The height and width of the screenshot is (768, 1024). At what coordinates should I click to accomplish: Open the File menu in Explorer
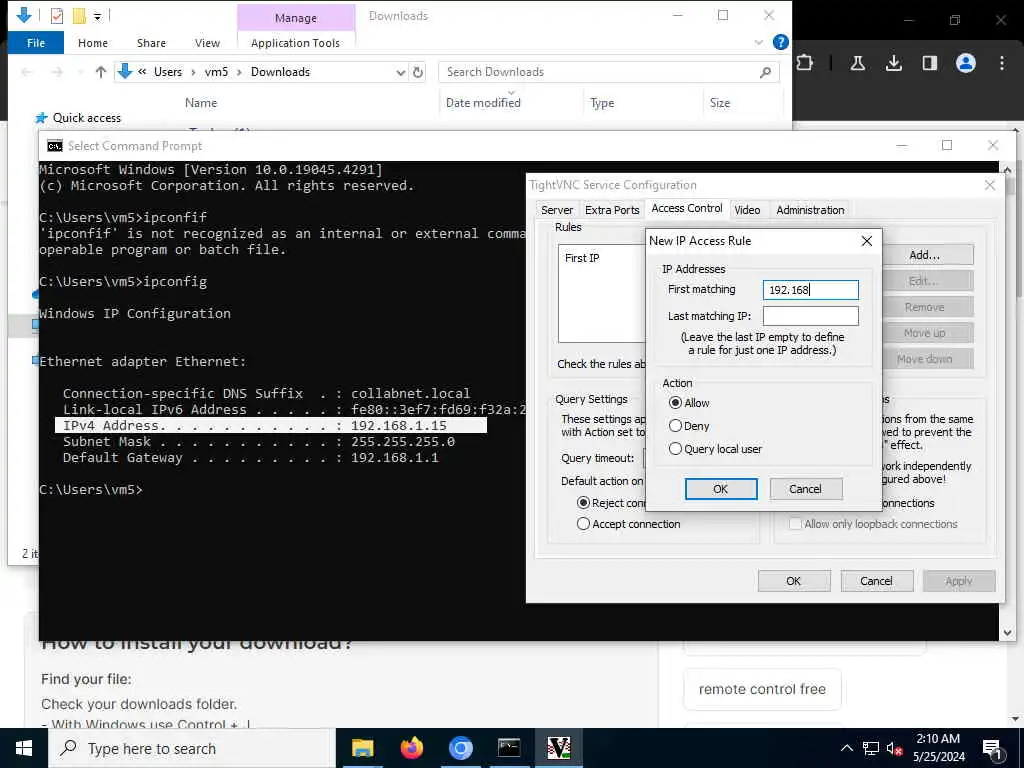[36, 43]
